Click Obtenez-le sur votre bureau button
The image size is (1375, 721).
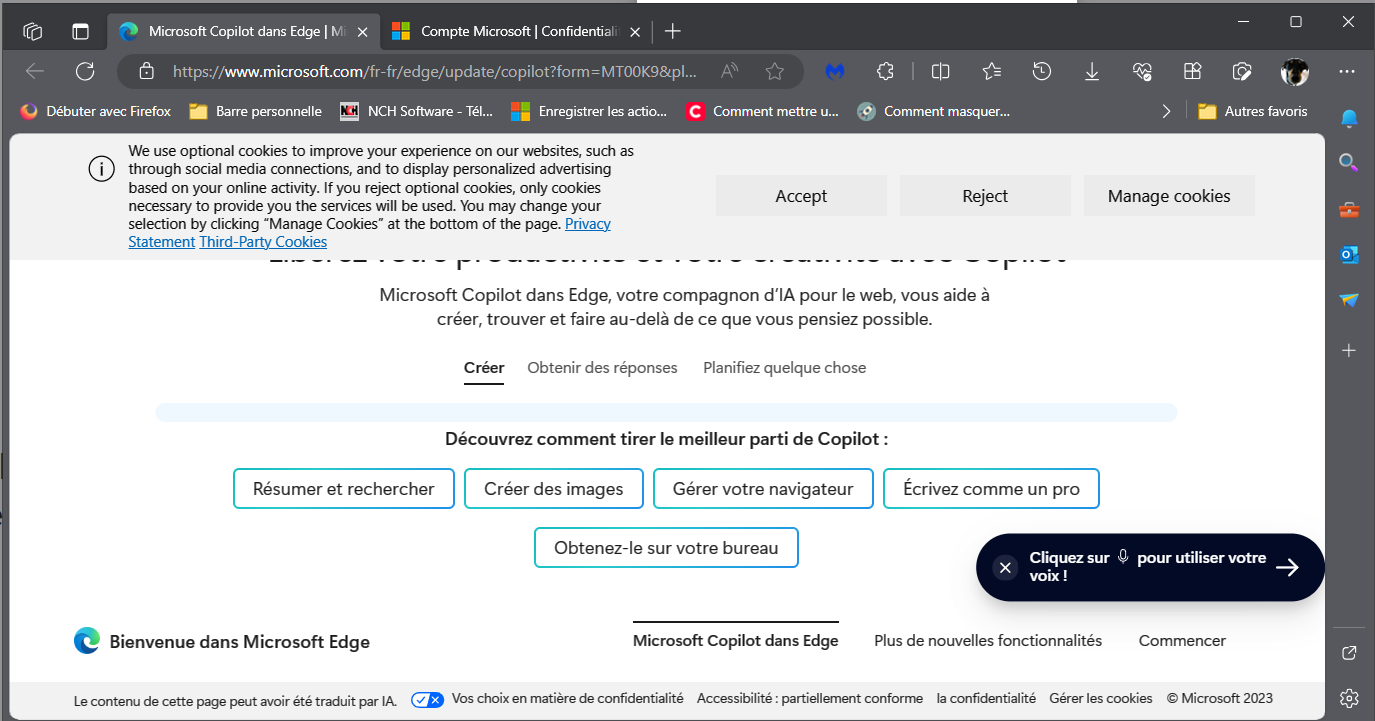click(x=666, y=548)
